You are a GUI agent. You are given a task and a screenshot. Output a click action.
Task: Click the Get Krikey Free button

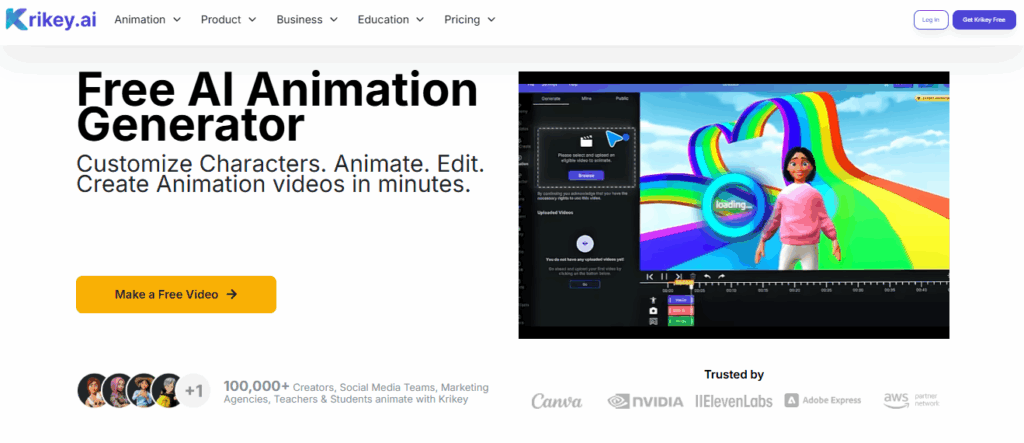[x=984, y=19]
